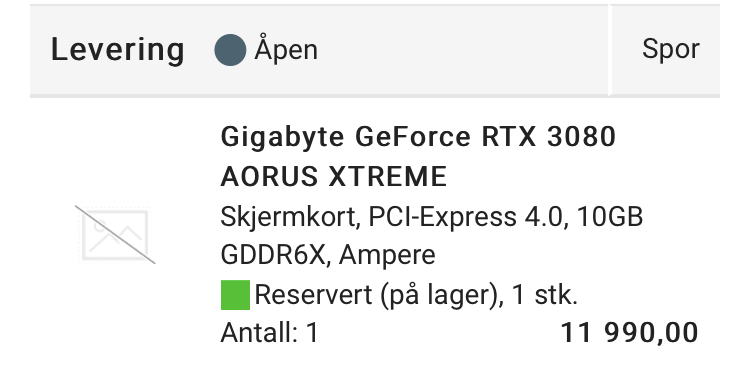Click the Antall: 1 quantity text
The image size is (750, 377).
coord(269,333)
